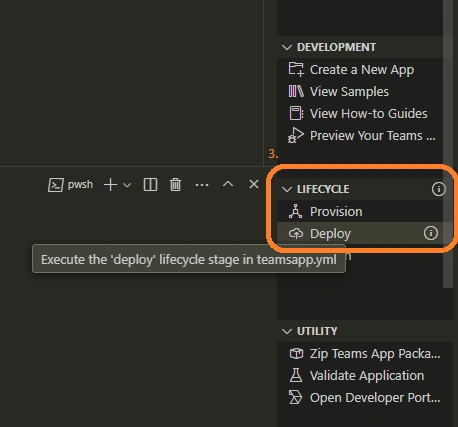Viewport: 458px width, 427px height.
Task: Split the terminal panel
Action: 150,184
